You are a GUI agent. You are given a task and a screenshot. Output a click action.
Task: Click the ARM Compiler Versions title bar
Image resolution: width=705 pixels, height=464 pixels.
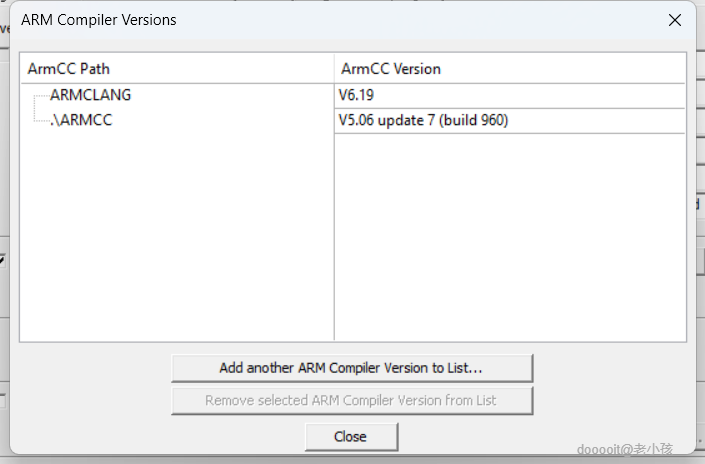pos(300,20)
